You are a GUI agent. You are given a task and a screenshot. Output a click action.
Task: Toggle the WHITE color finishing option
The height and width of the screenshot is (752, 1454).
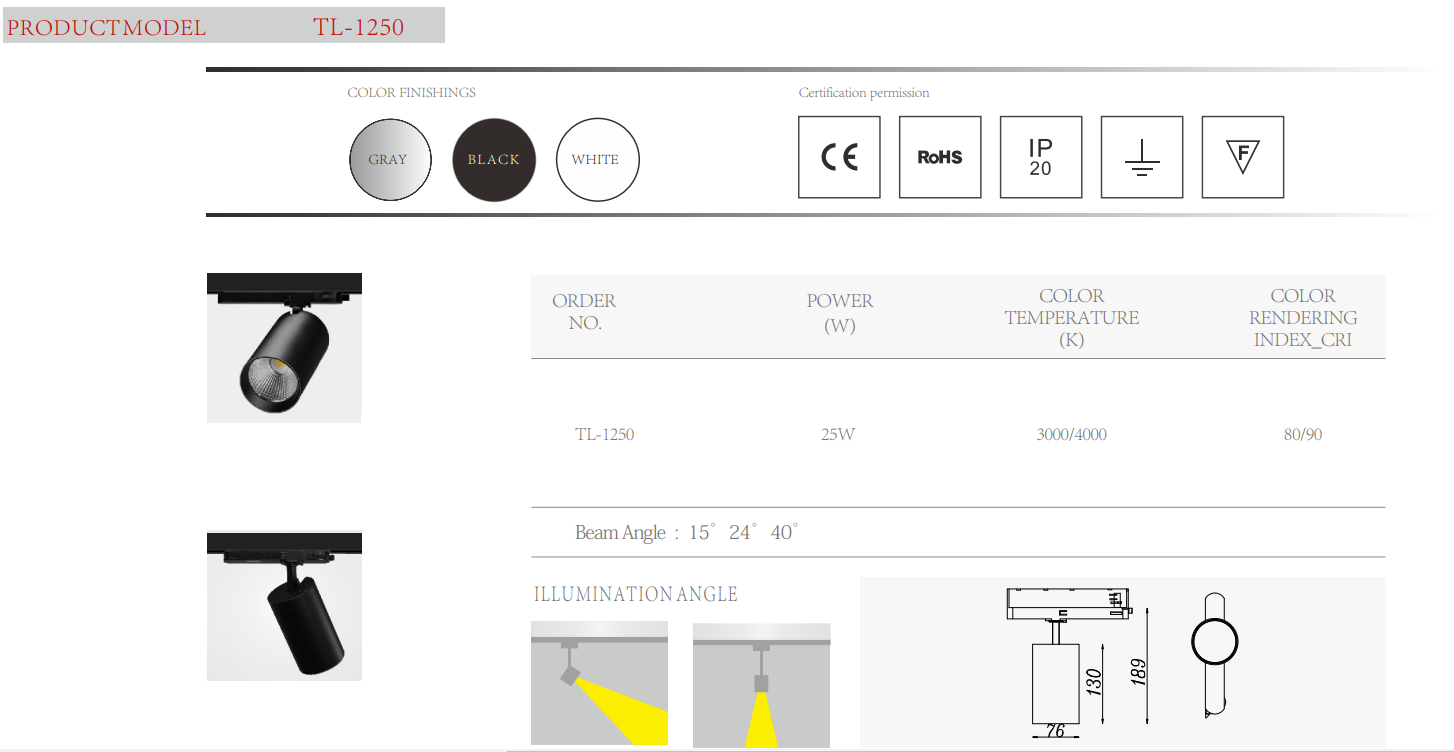pyautogui.click(x=597, y=159)
